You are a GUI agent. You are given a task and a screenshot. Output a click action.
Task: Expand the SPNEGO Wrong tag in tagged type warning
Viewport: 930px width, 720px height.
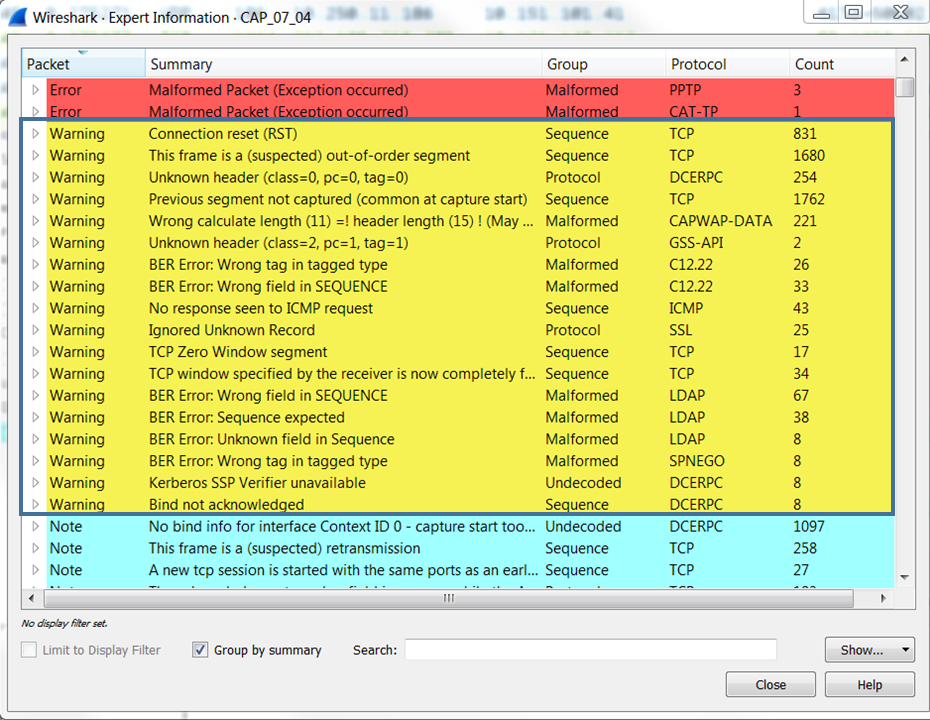pos(36,461)
